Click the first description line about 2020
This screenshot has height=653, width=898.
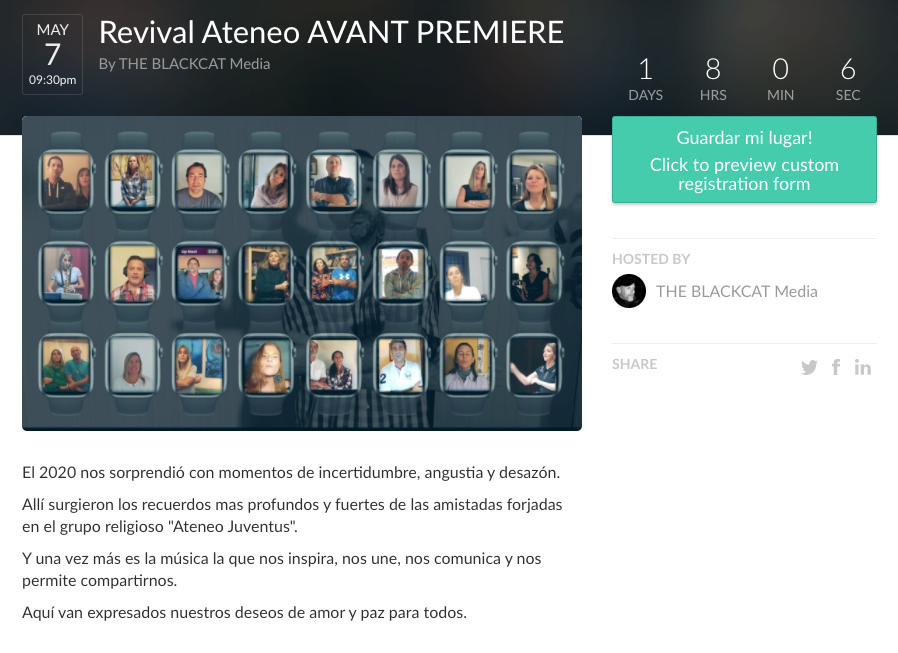[x=291, y=473]
